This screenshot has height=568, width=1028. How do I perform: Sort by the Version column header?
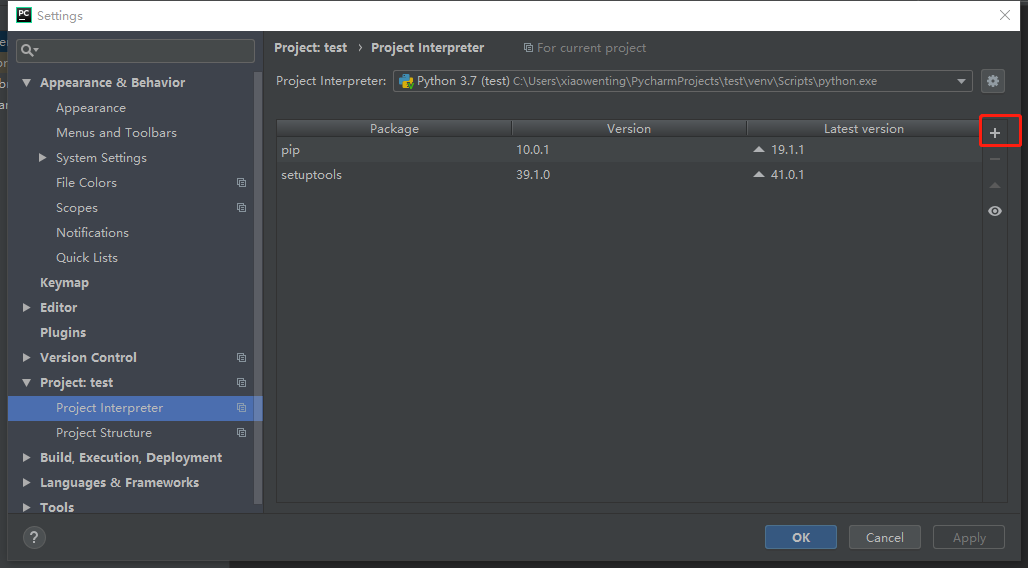point(629,129)
